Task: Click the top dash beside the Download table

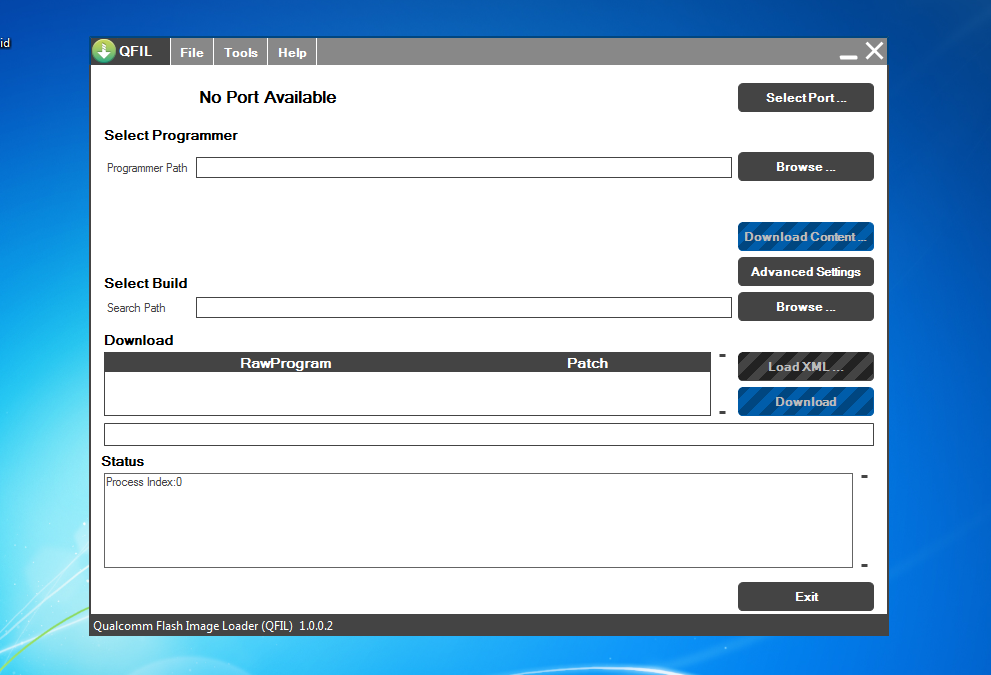Action: [x=722, y=356]
